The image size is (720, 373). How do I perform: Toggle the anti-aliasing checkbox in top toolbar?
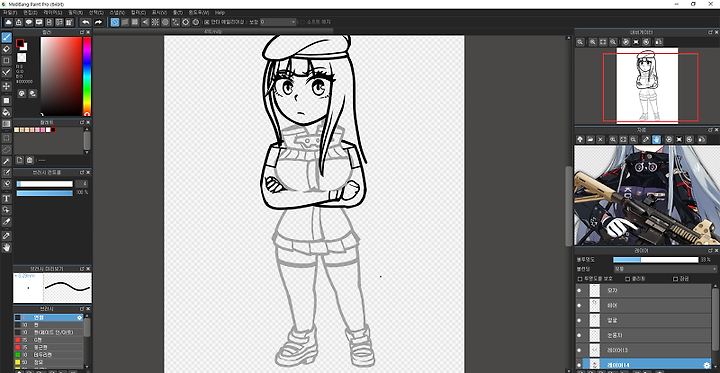tap(206, 22)
